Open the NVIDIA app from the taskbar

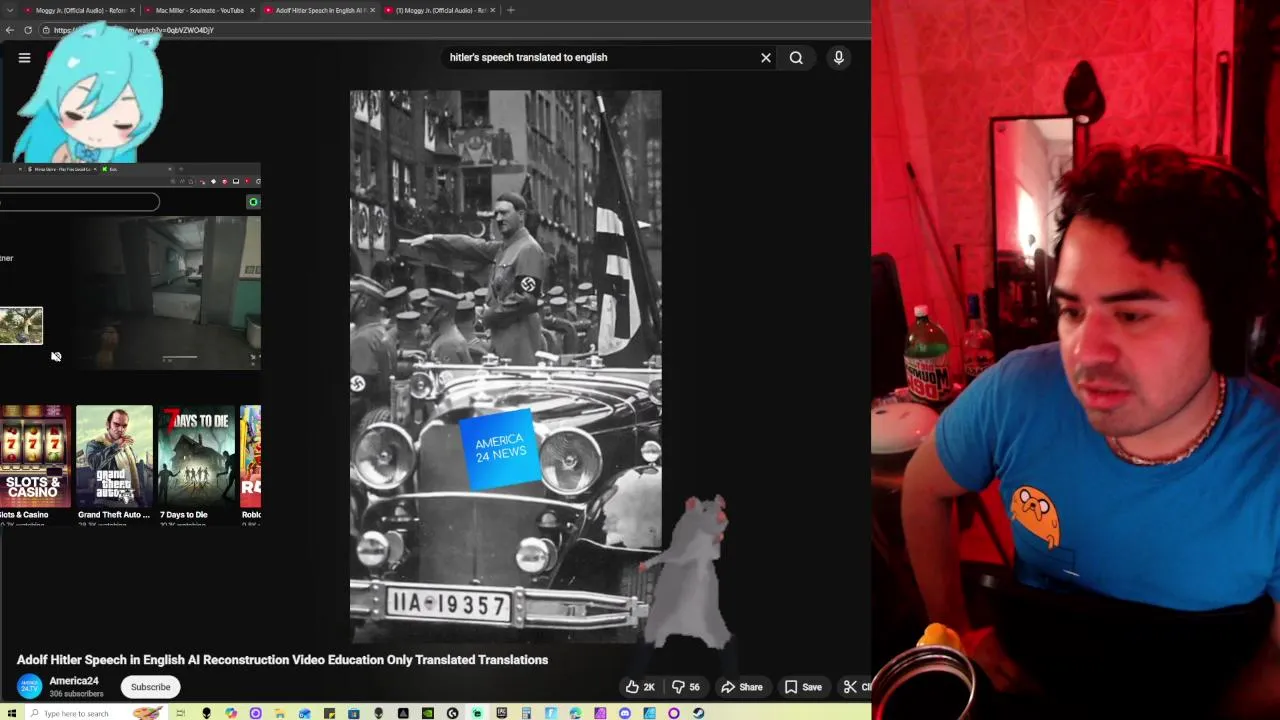(428, 713)
